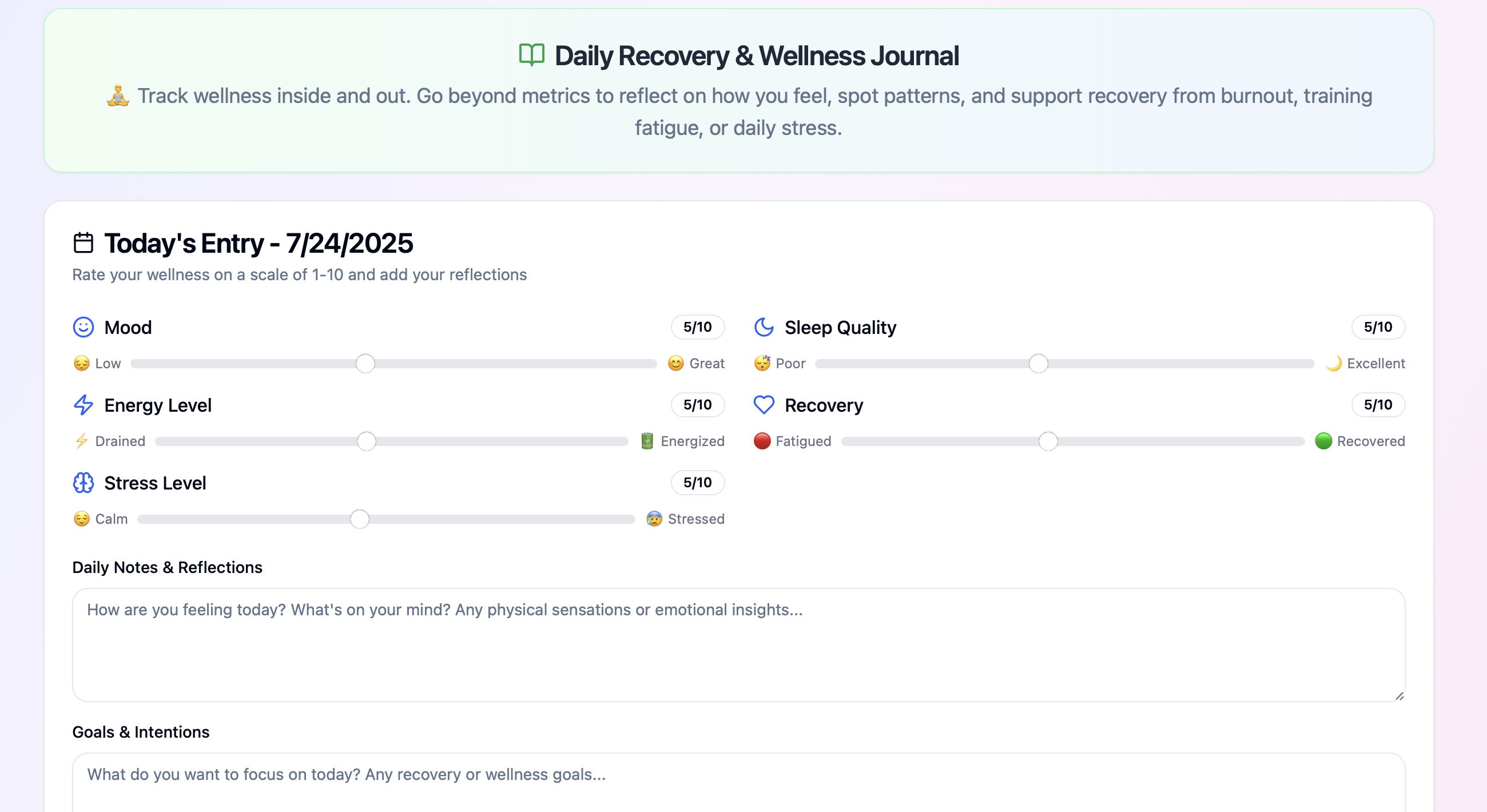Click the heart Recovery icon
The width and height of the screenshot is (1487, 812).
[x=764, y=405]
